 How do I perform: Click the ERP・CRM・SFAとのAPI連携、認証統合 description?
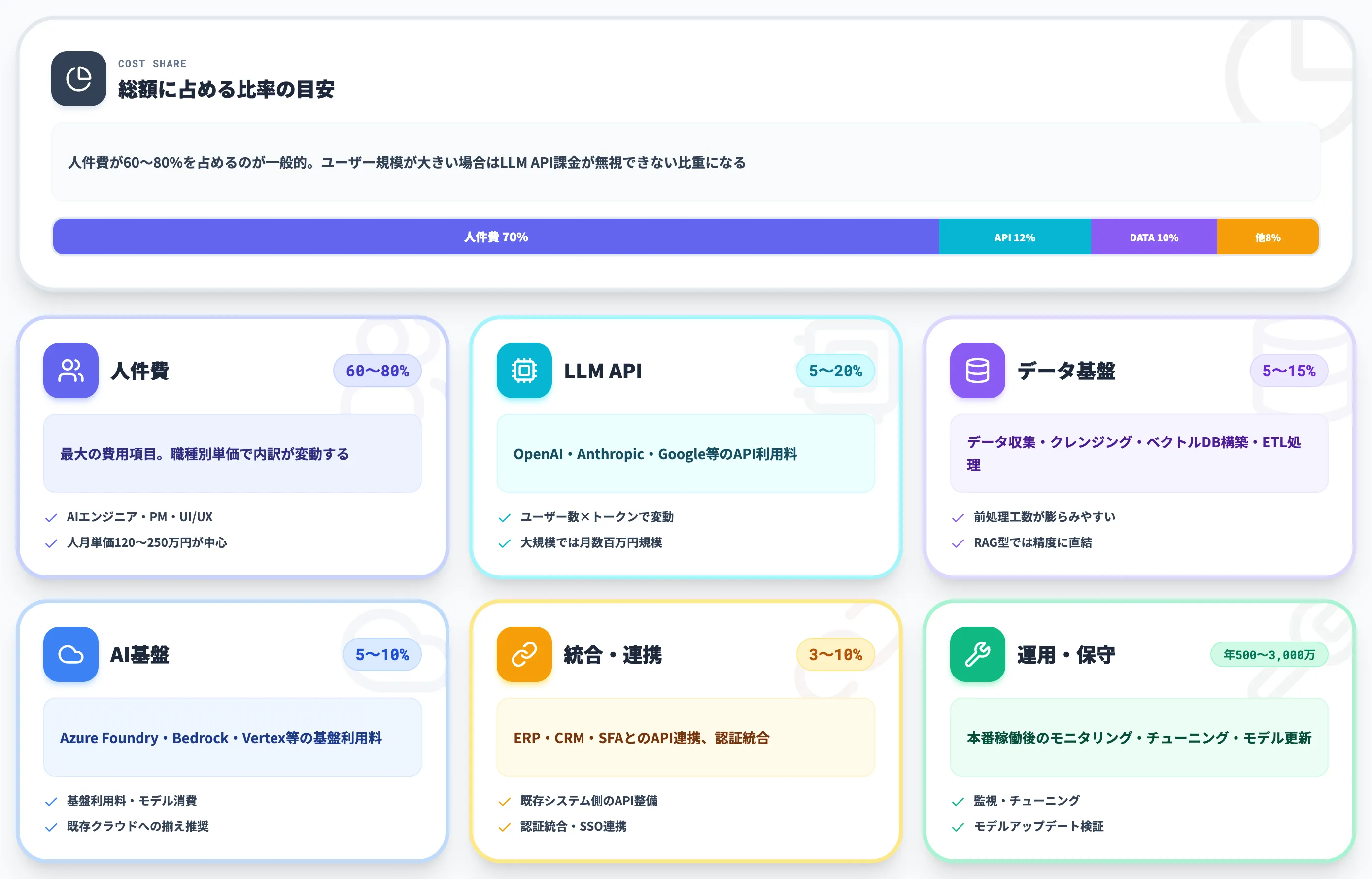click(642, 738)
